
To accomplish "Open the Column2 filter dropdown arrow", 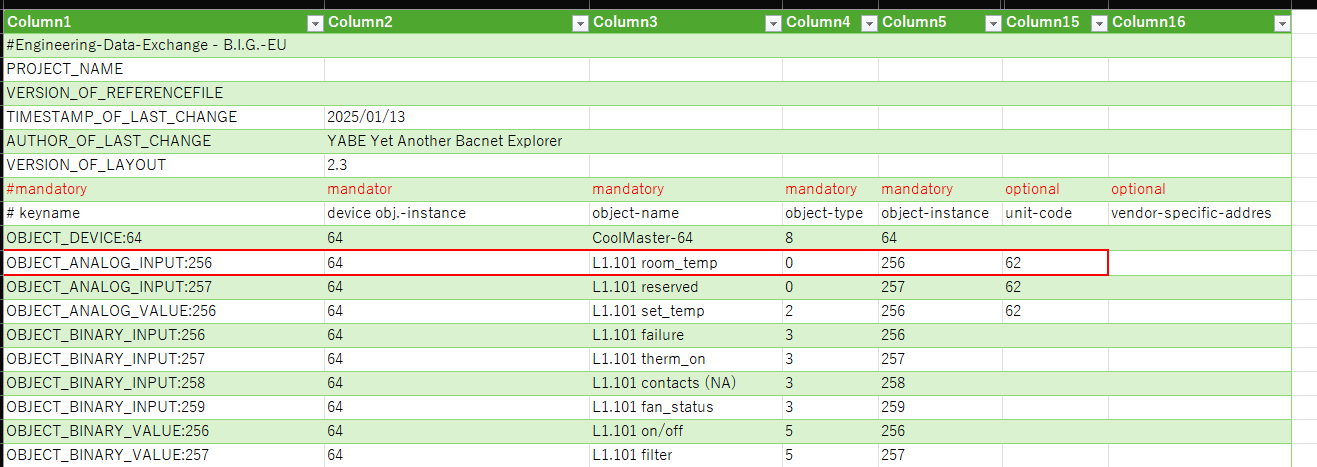I will 579,23.
